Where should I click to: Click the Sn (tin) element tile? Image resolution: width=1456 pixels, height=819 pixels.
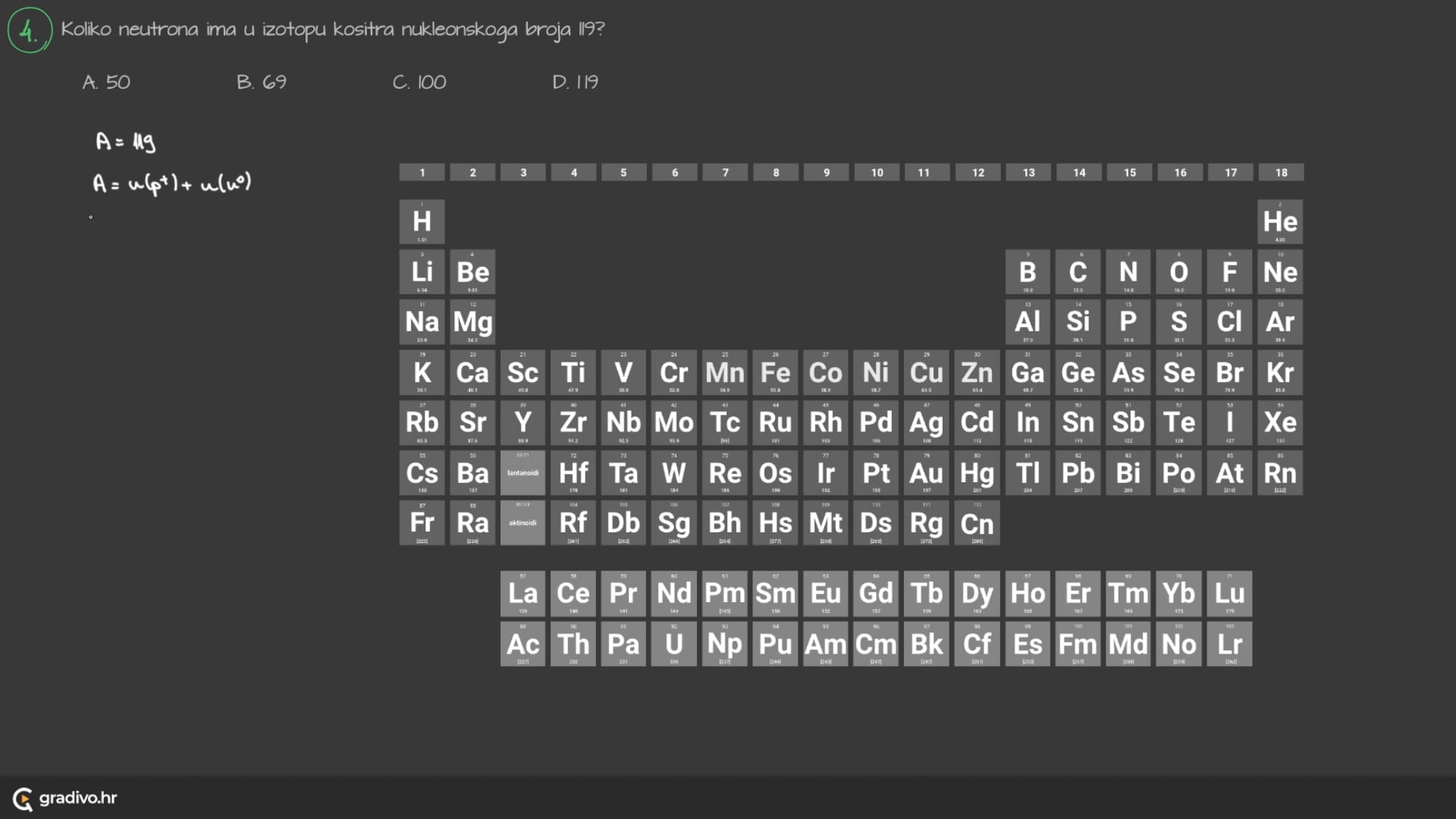[1078, 422]
